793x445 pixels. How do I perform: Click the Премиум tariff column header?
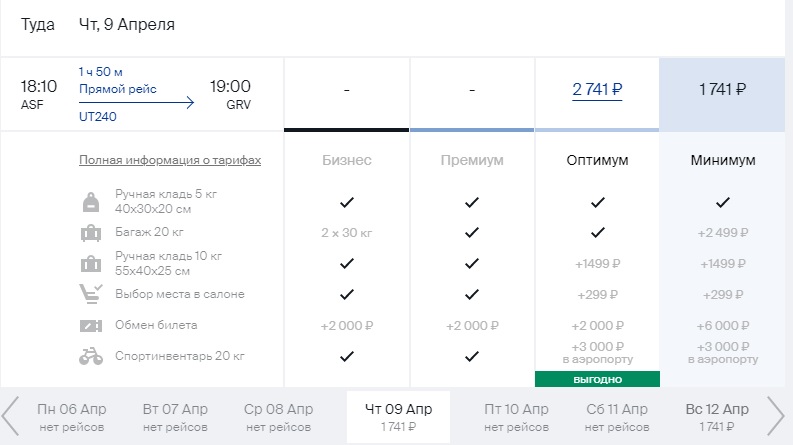(472, 160)
